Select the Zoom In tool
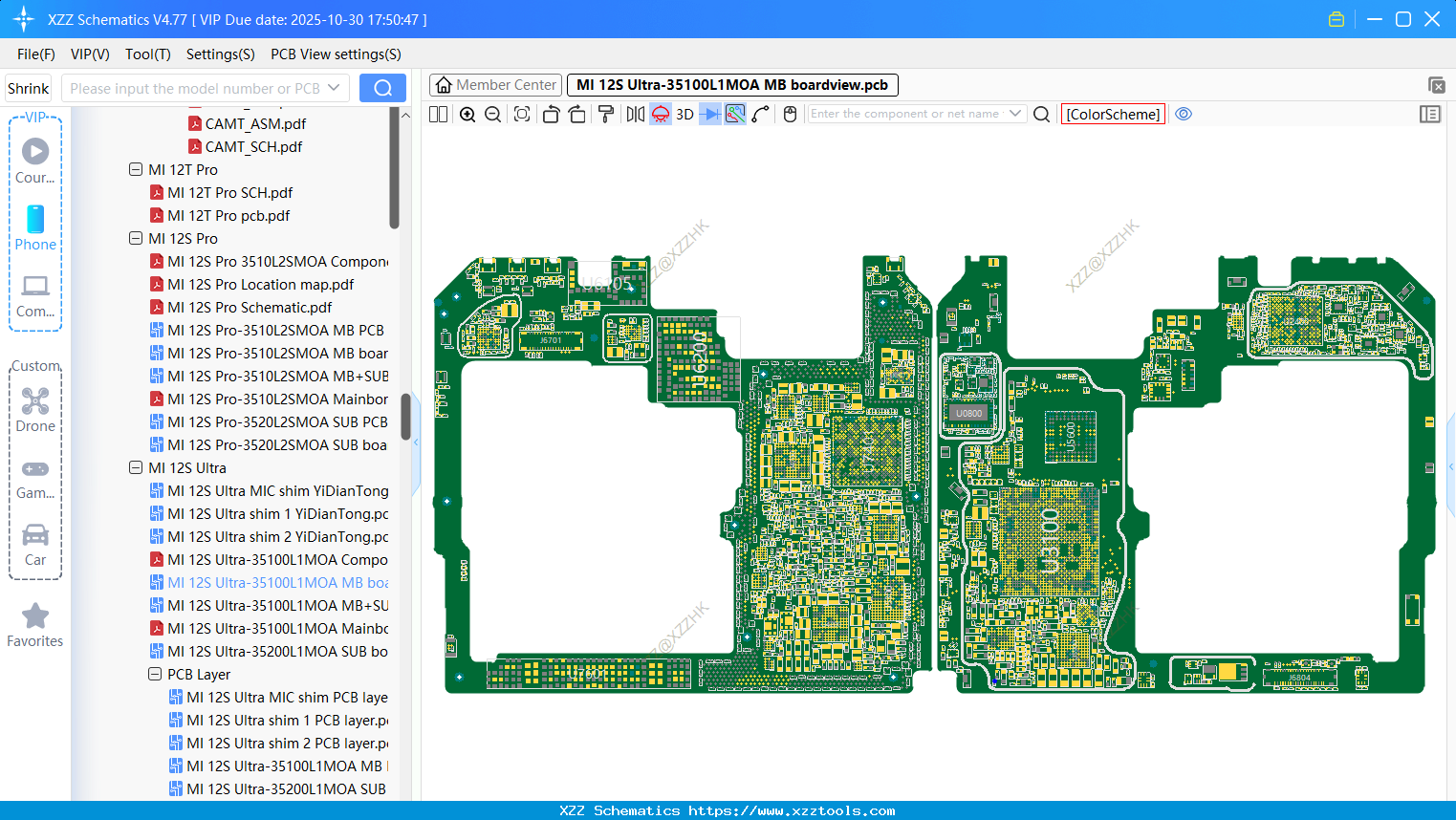This screenshot has width=1456, height=820. (x=468, y=114)
